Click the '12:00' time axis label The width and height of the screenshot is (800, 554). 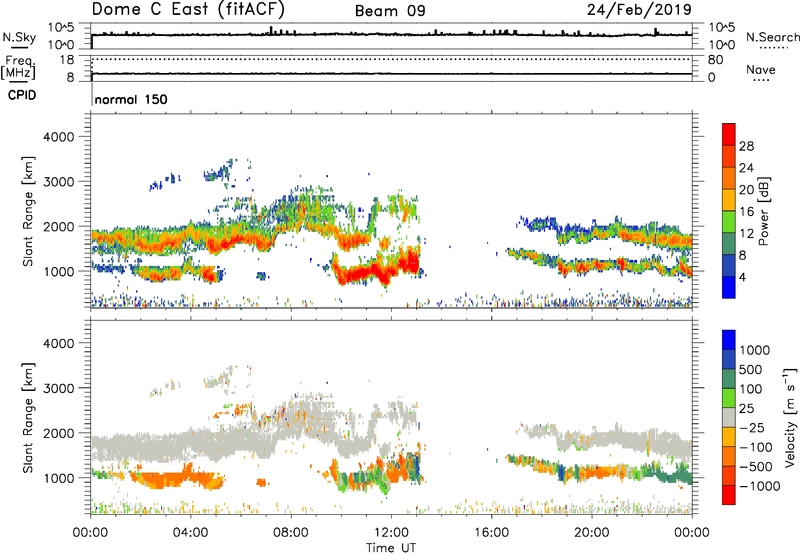(391, 533)
